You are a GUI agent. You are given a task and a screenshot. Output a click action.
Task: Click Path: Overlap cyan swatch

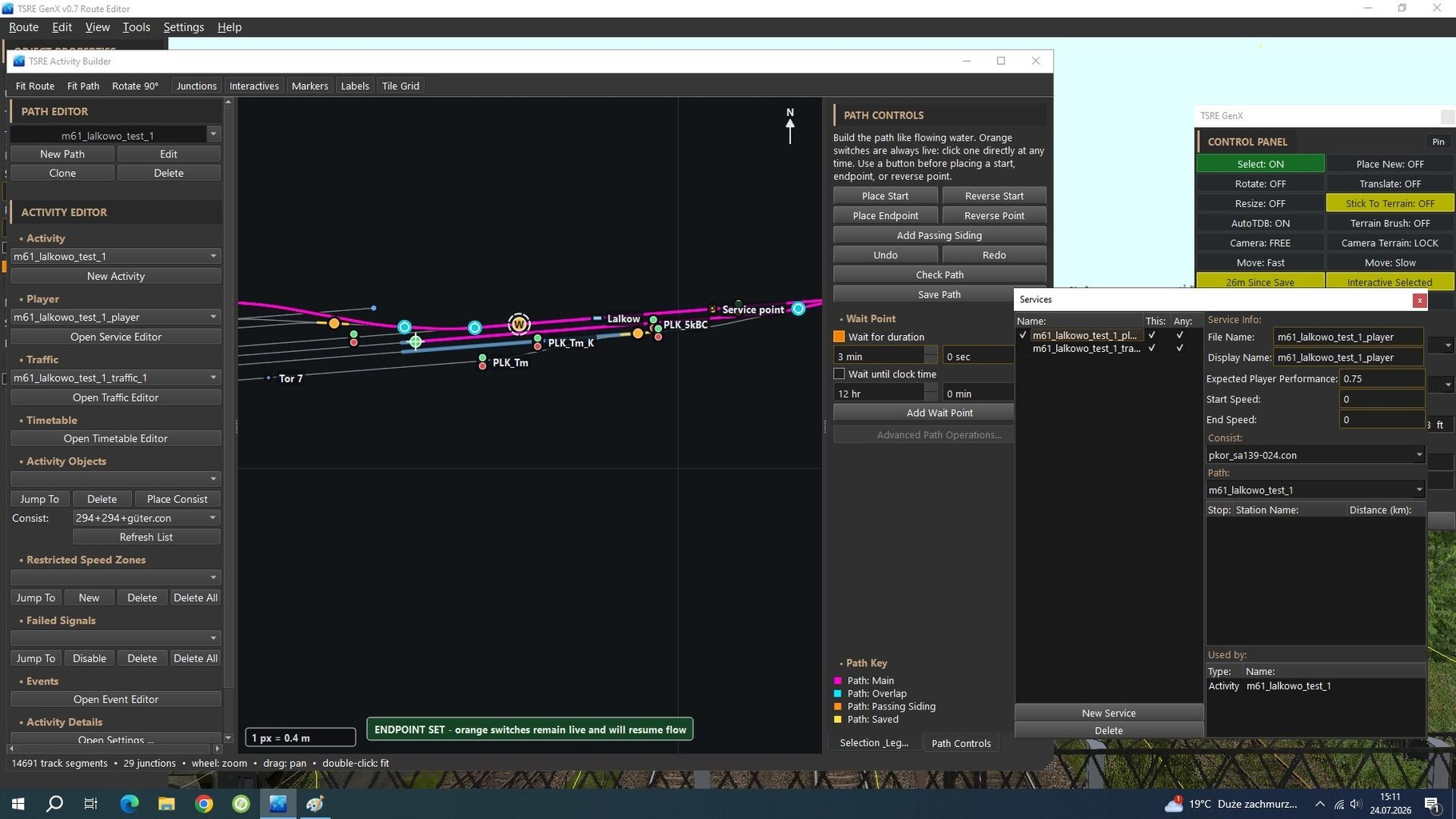point(838,693)
